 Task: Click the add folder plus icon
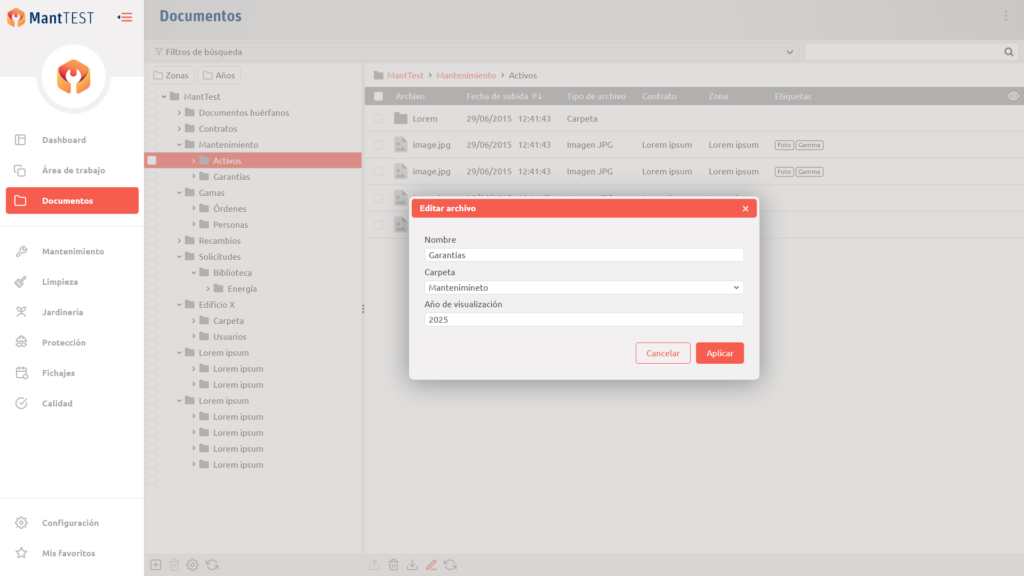pyautogui.click(x=155, y=565)
